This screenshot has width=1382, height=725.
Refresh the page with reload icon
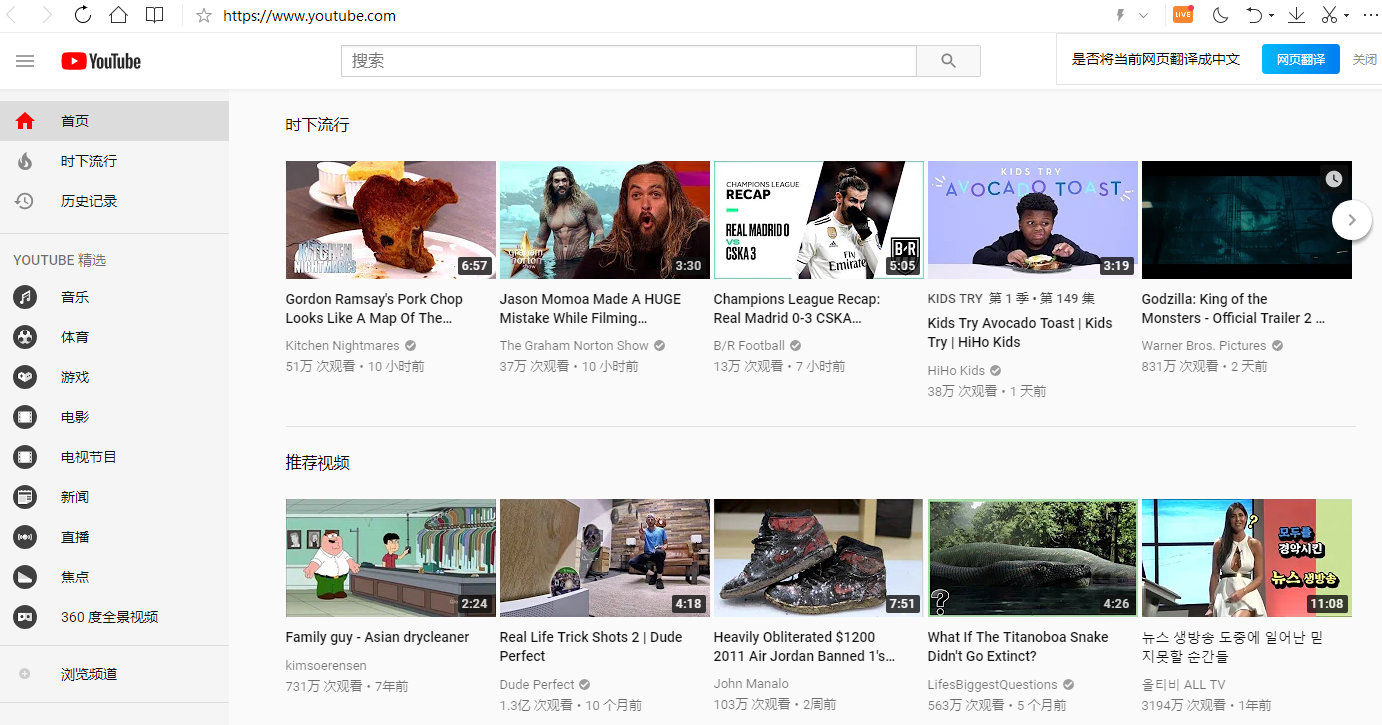pyautogui.click(x=83, y=15)
